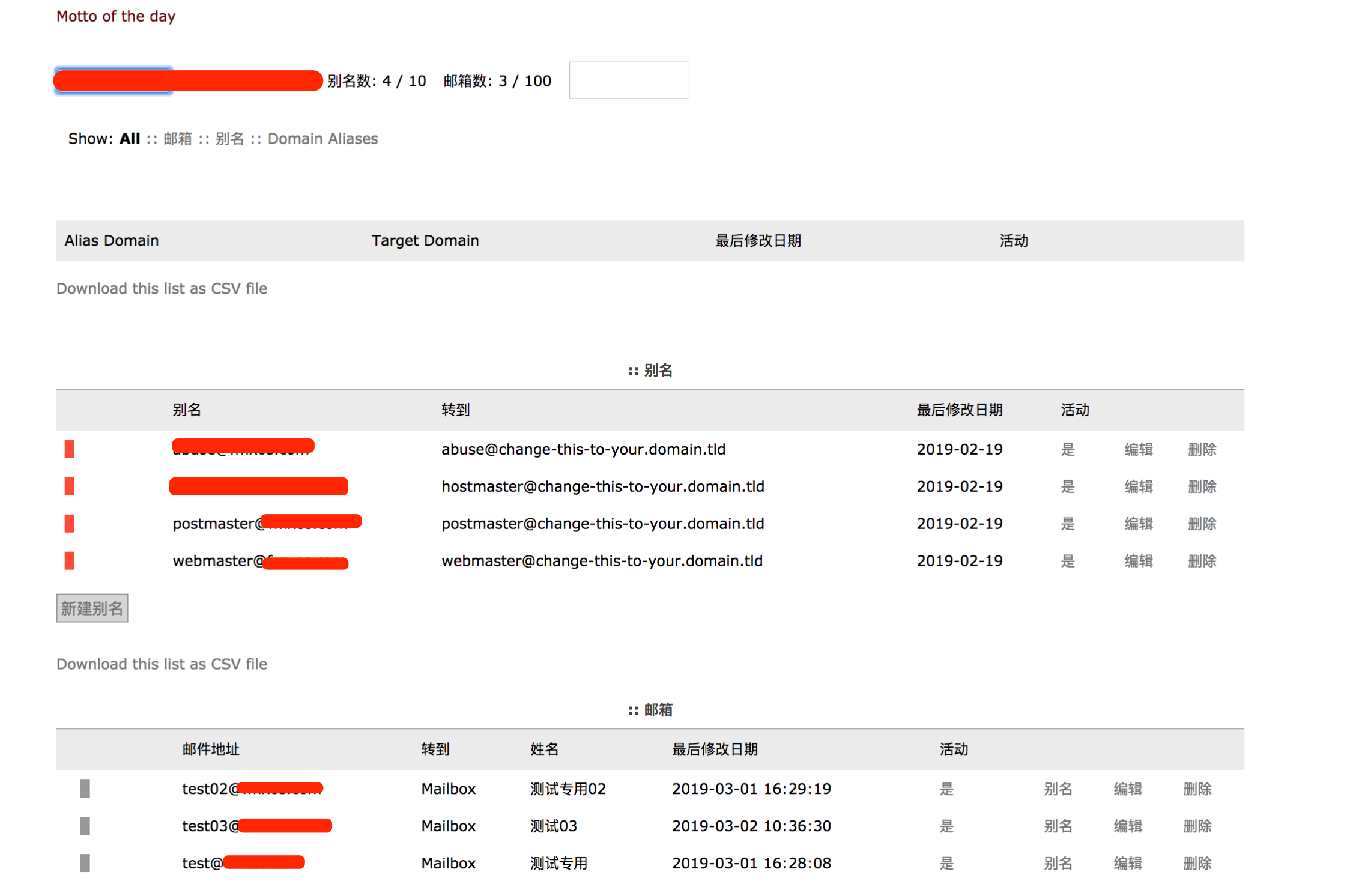Image resolution: width=1350 pixels, height=896 pixels.
Task: Click gray marker on test02 mailbox row
Action: pyautogui.click(x=85, y=789)
